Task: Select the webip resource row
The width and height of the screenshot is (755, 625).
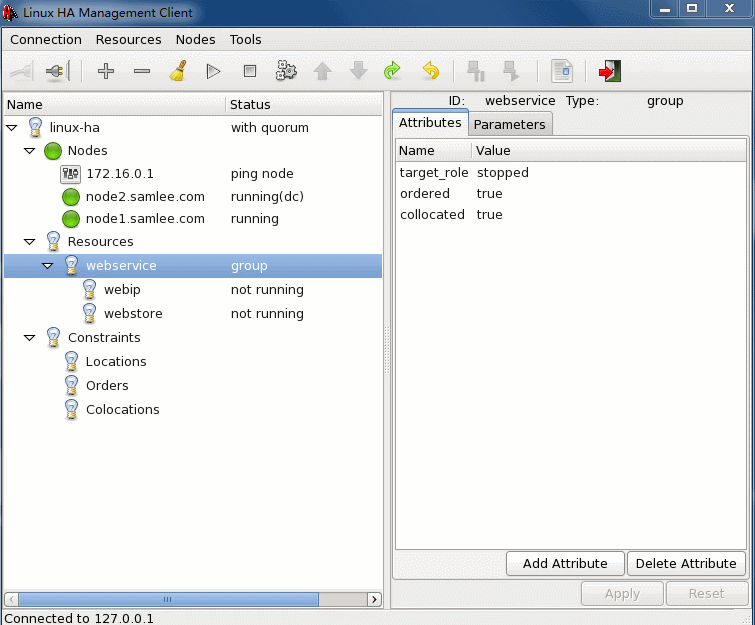Action: click(x=193, y=290)
